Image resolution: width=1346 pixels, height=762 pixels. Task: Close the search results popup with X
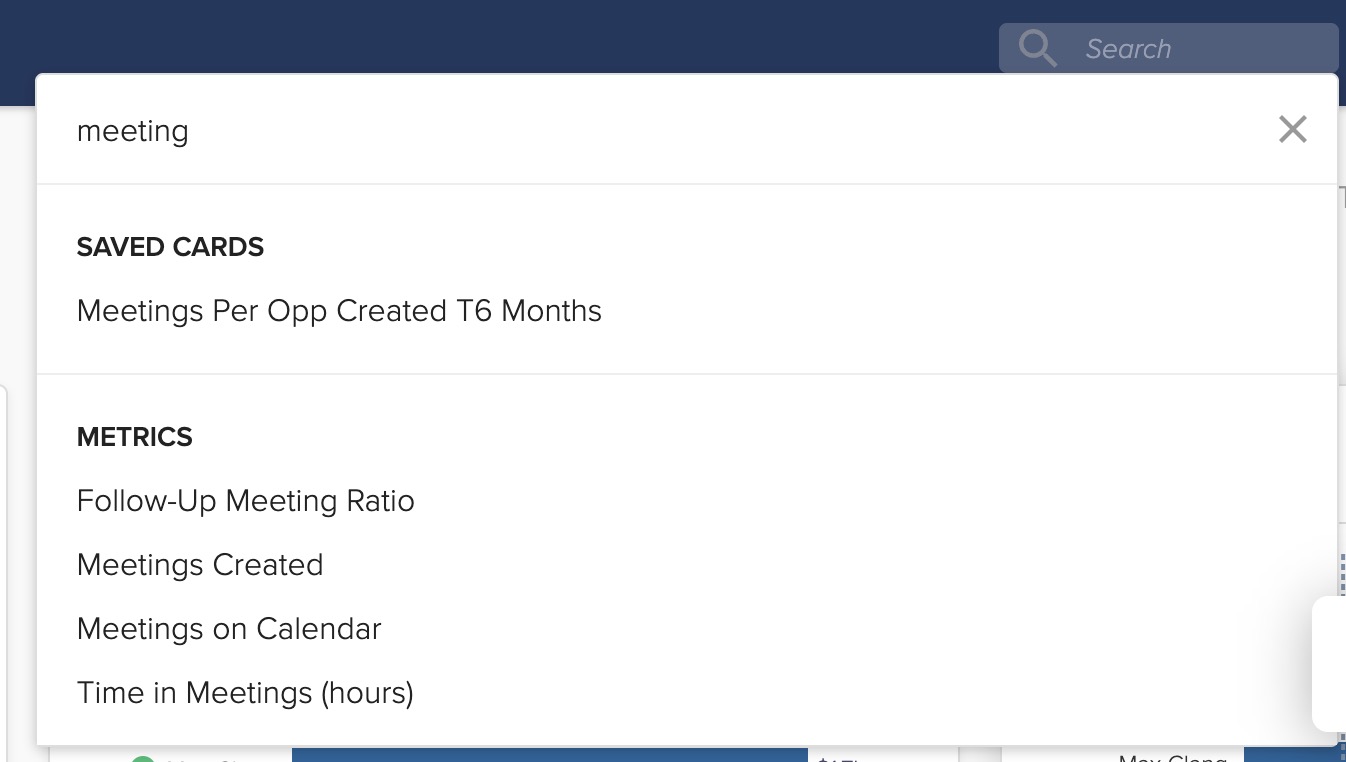click(1292, 129)
